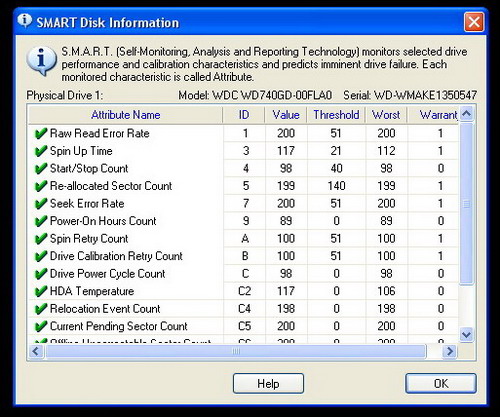Click worst value 106 for HDA Temperature
Viewport: 500px width, 417px height.
(x=386, y=291)
